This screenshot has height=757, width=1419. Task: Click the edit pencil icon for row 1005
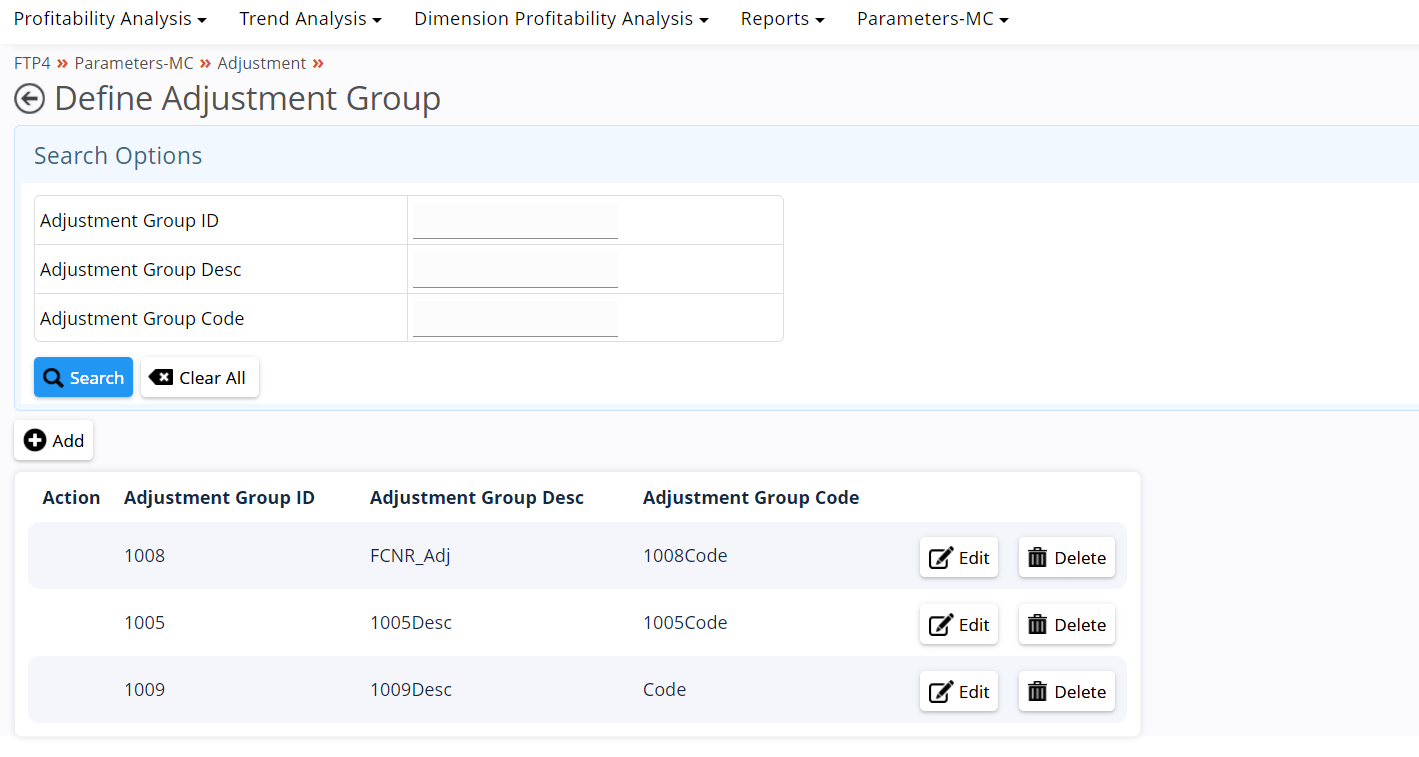pos(941,625)
